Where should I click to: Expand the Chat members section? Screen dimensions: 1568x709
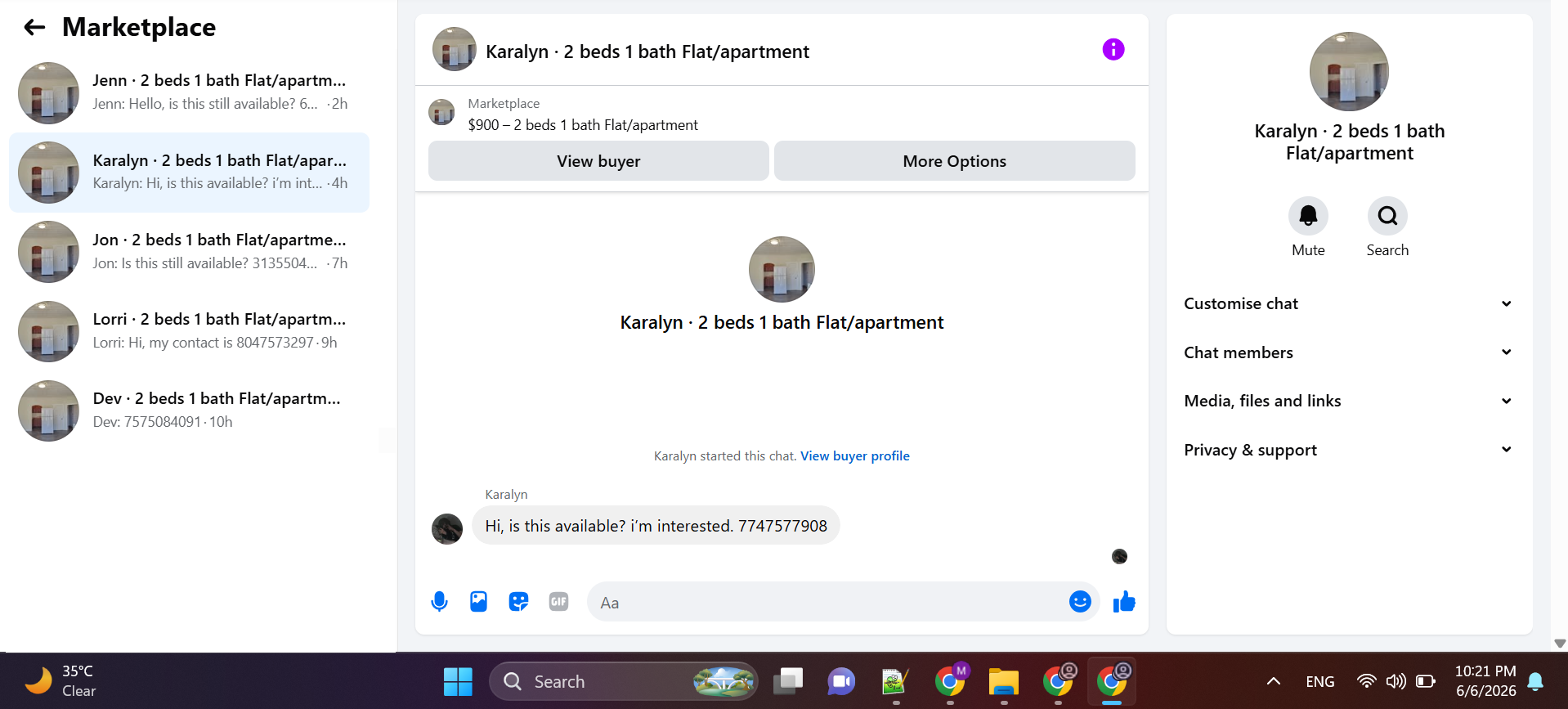click(1349, 352)
